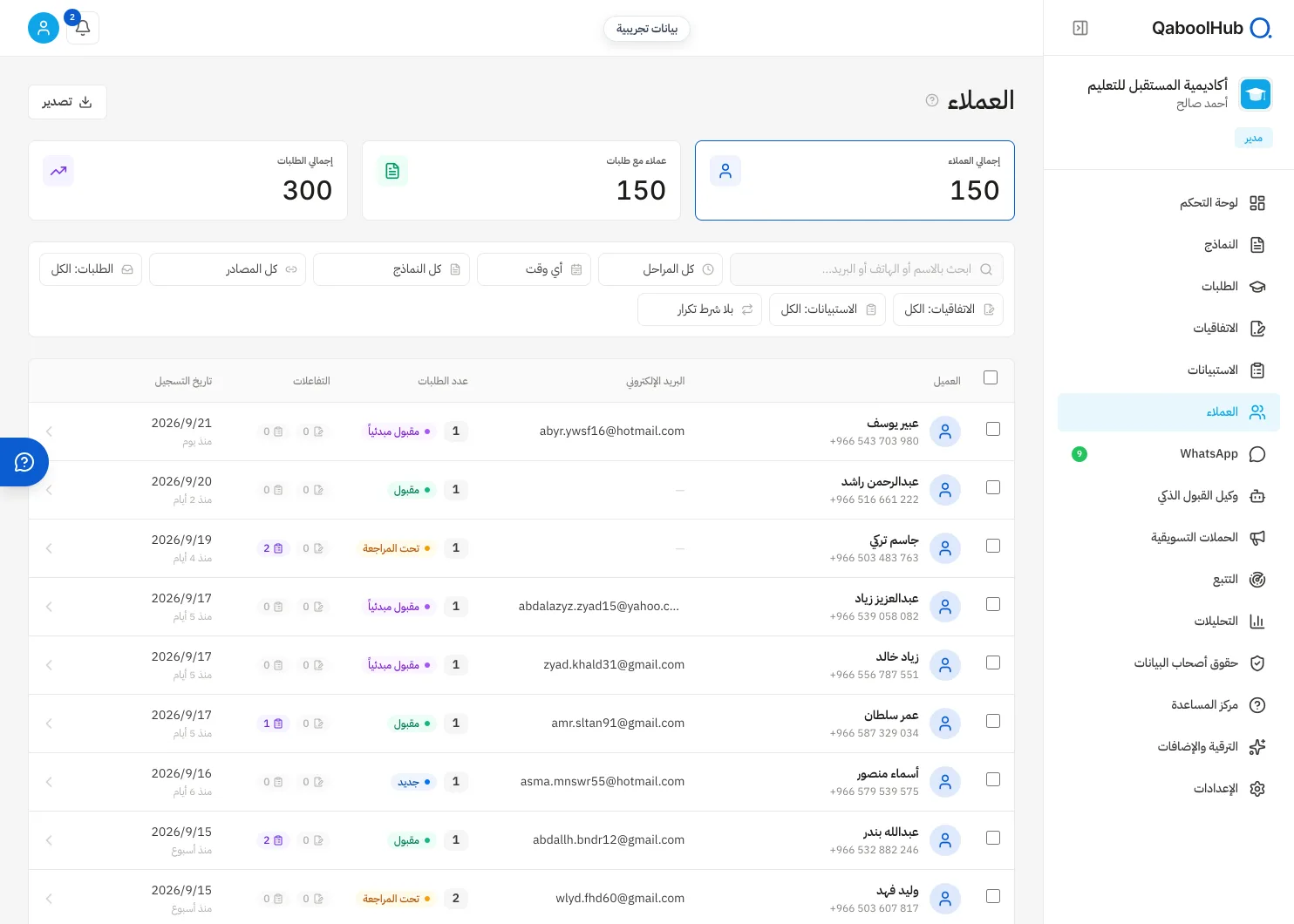Click the QaboolHub logo
The width and height of the screenshot is (1294, 924).
click(x=1211, y=28)
